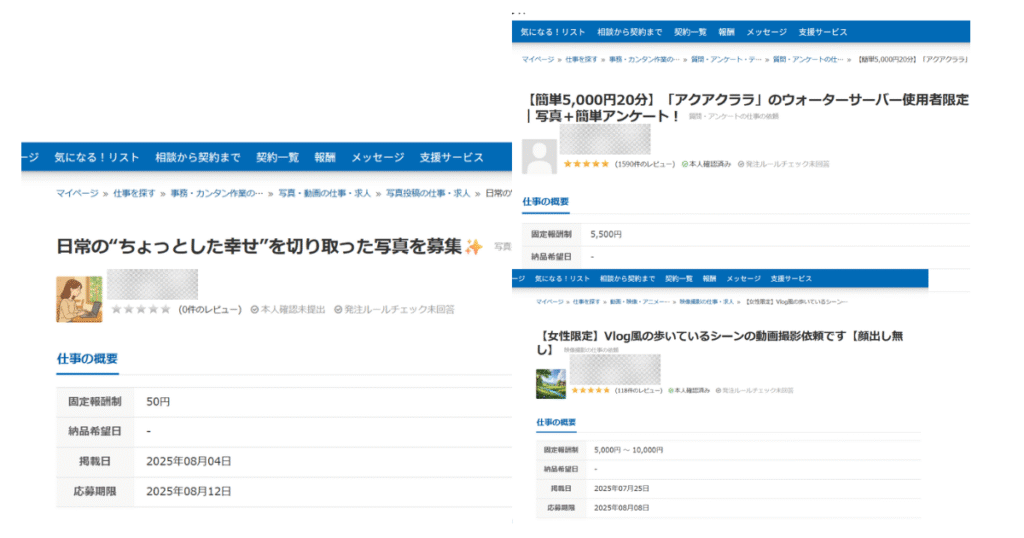
Task: Follow the 仕事を探す breadcrumb on the 日常 page
Action: click(x=135, y=193)
